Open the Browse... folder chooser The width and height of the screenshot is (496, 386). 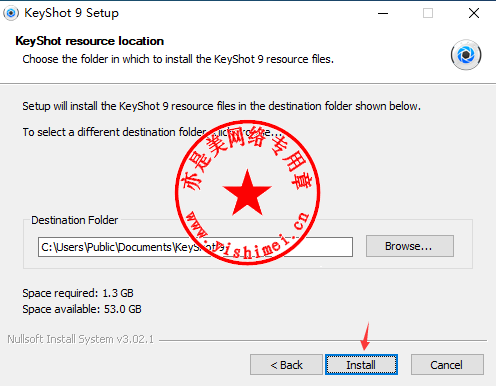[410, 246]
